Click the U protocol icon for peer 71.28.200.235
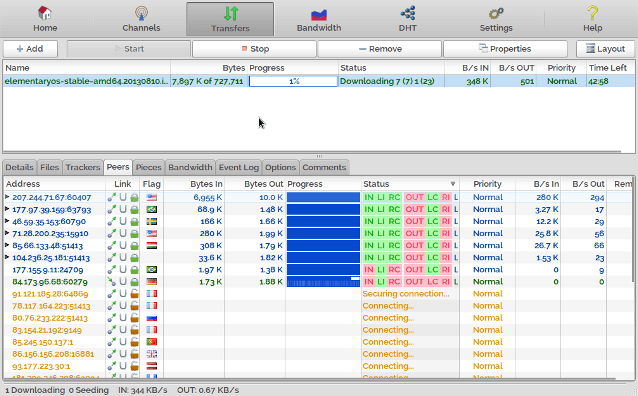This screenshot has width=638, height=396. point(123,233)
